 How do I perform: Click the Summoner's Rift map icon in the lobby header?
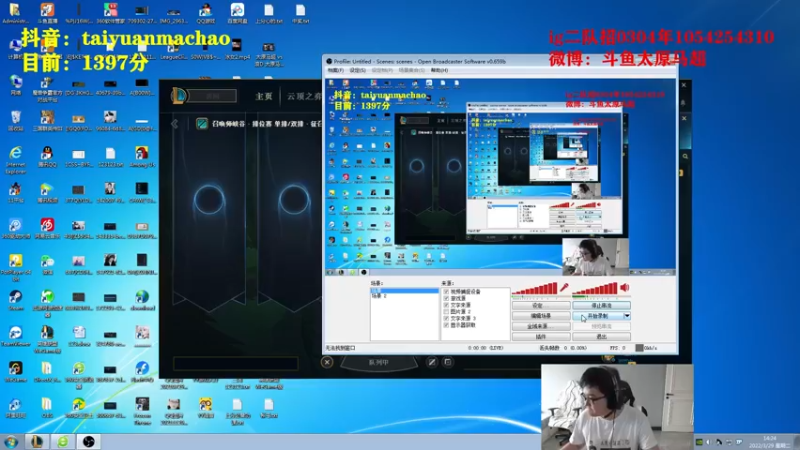click(x=202, y=124)
